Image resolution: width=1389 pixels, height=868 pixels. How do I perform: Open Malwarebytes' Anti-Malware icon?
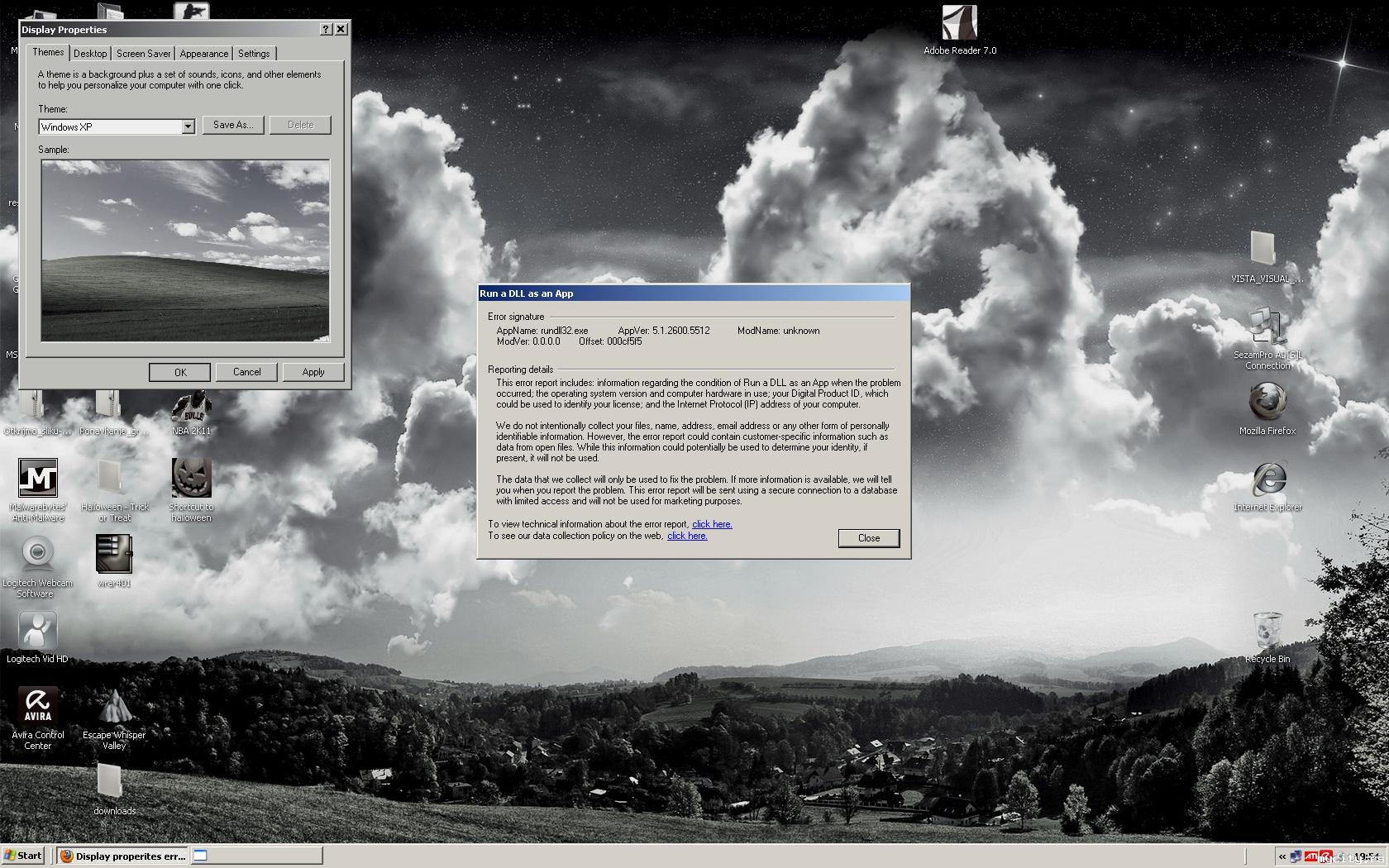click(x=38, y=490)
